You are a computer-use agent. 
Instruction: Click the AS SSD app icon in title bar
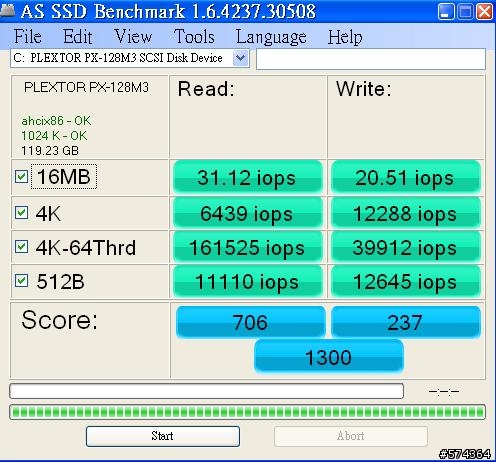7,10
